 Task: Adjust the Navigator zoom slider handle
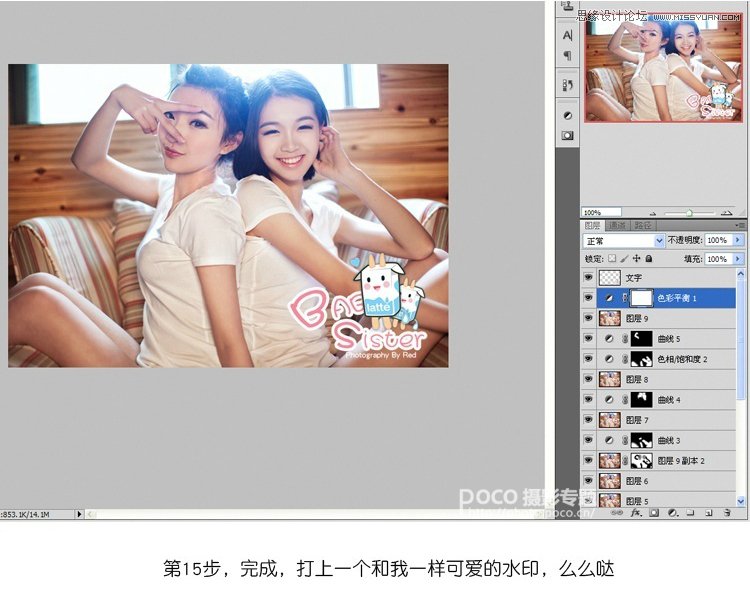pyautogui.click(x=689, y=213)
